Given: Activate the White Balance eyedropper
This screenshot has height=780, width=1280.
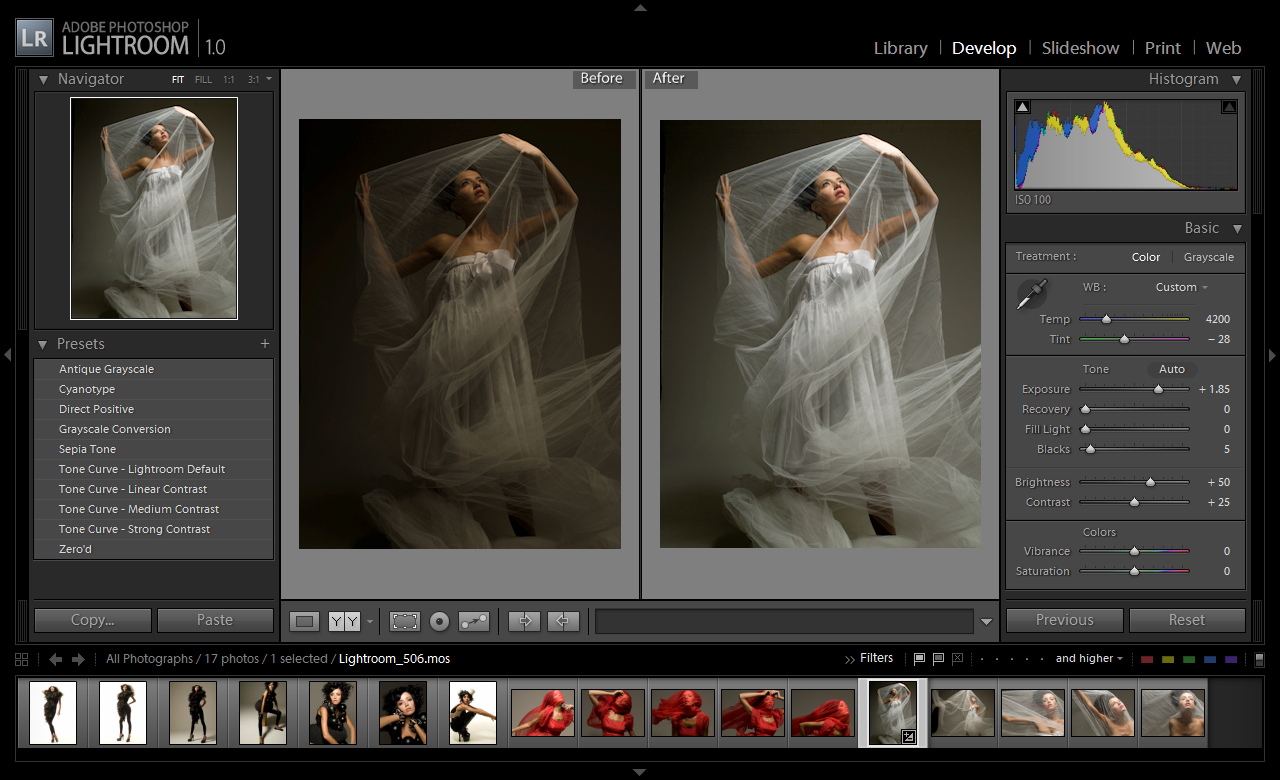Looking at the screenshot, I should tap(1031, 292).
